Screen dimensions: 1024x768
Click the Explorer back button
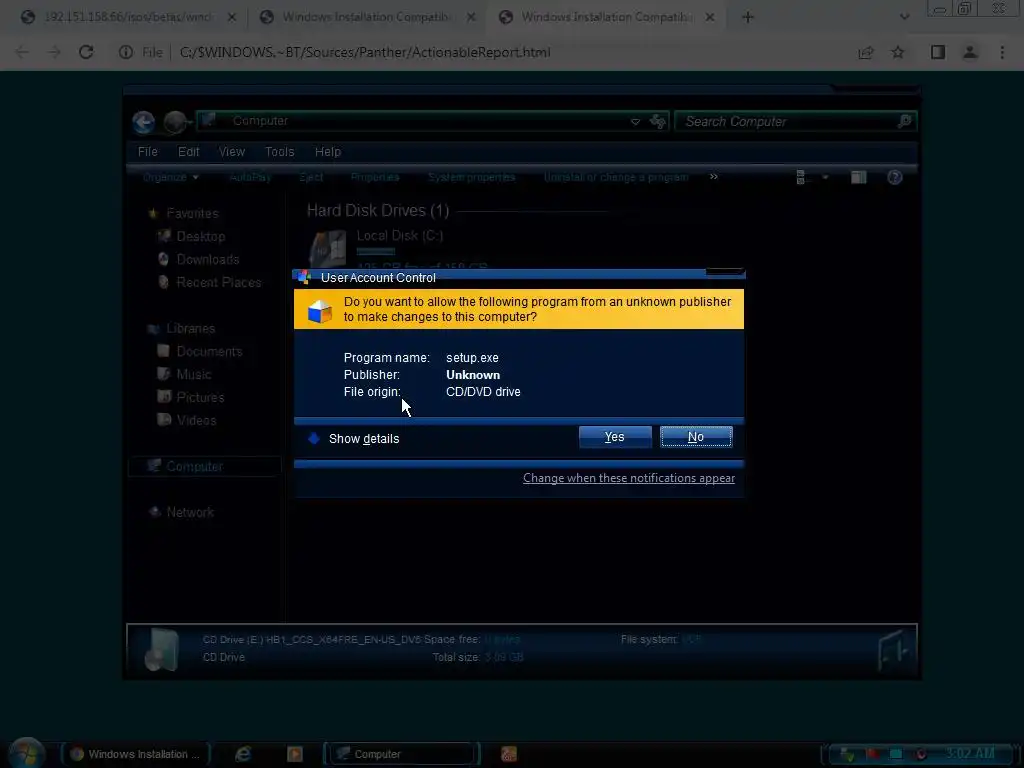tap(144, 121)
